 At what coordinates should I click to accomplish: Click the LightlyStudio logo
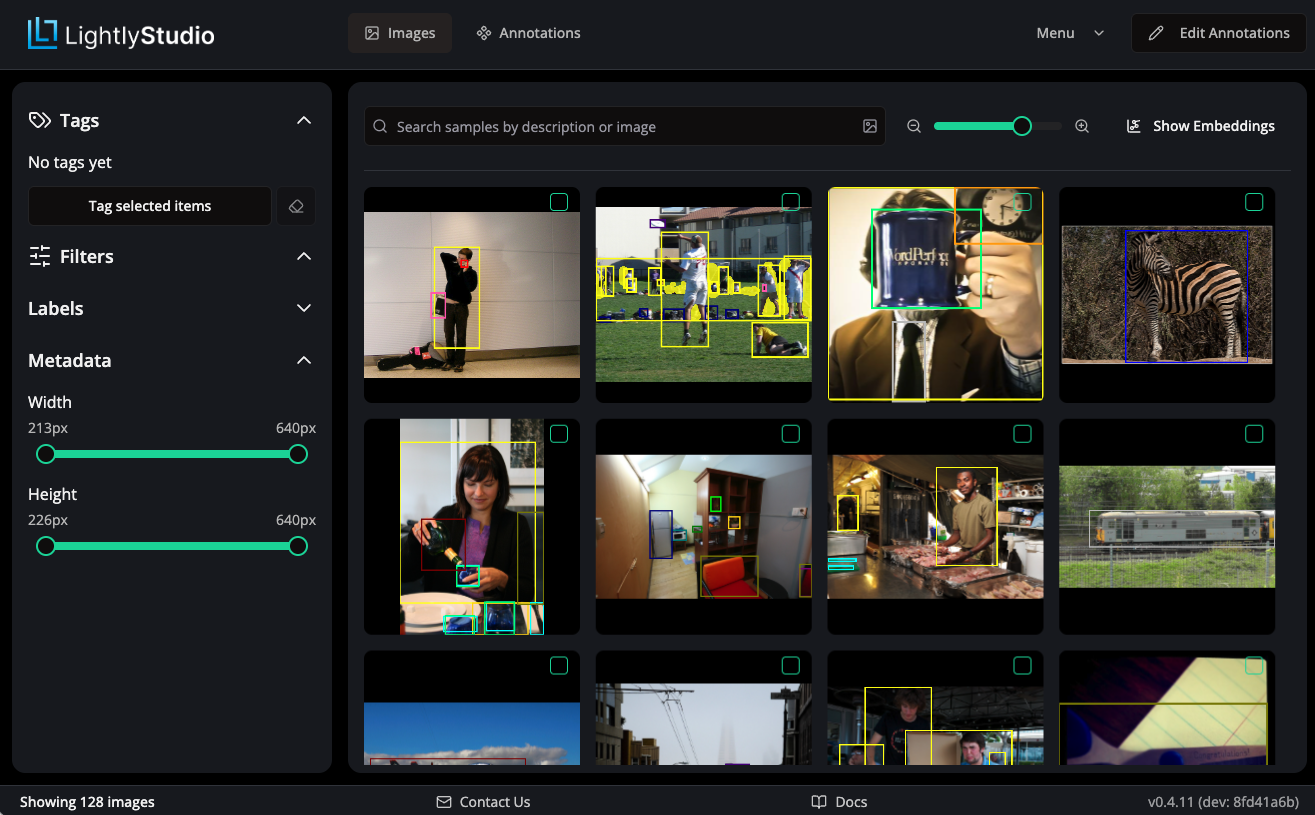(120, 33)
